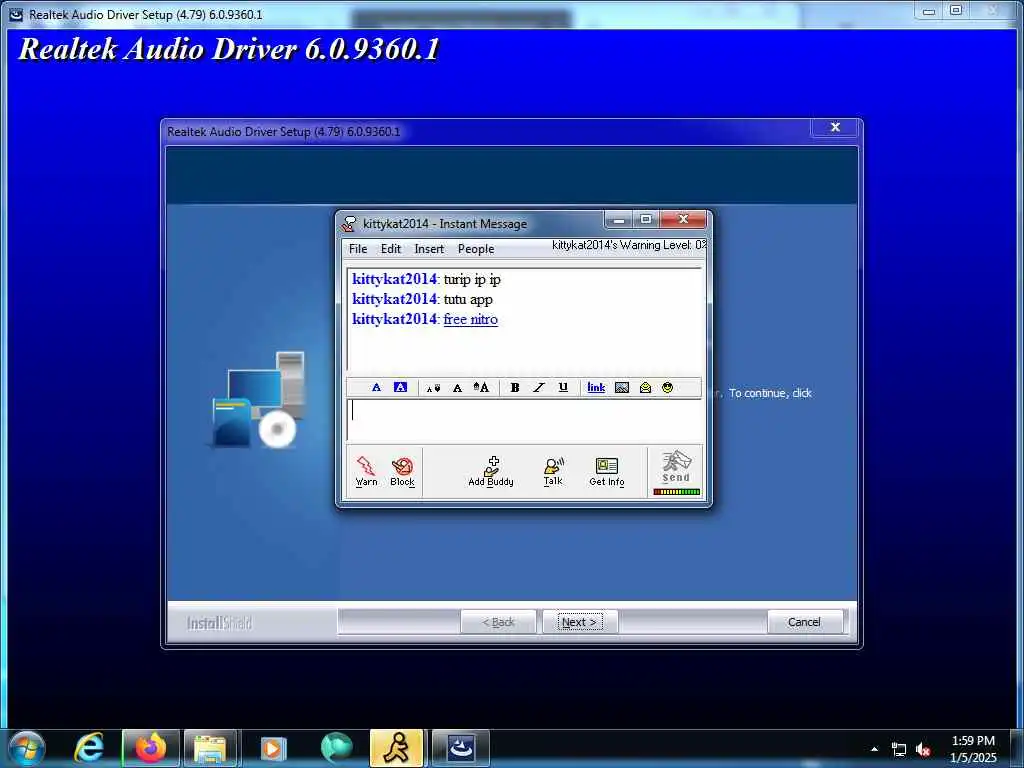Minimize the outer Realtek Audio Driver window
Viewport: 1024px width, 768px height.
[929, 11]
